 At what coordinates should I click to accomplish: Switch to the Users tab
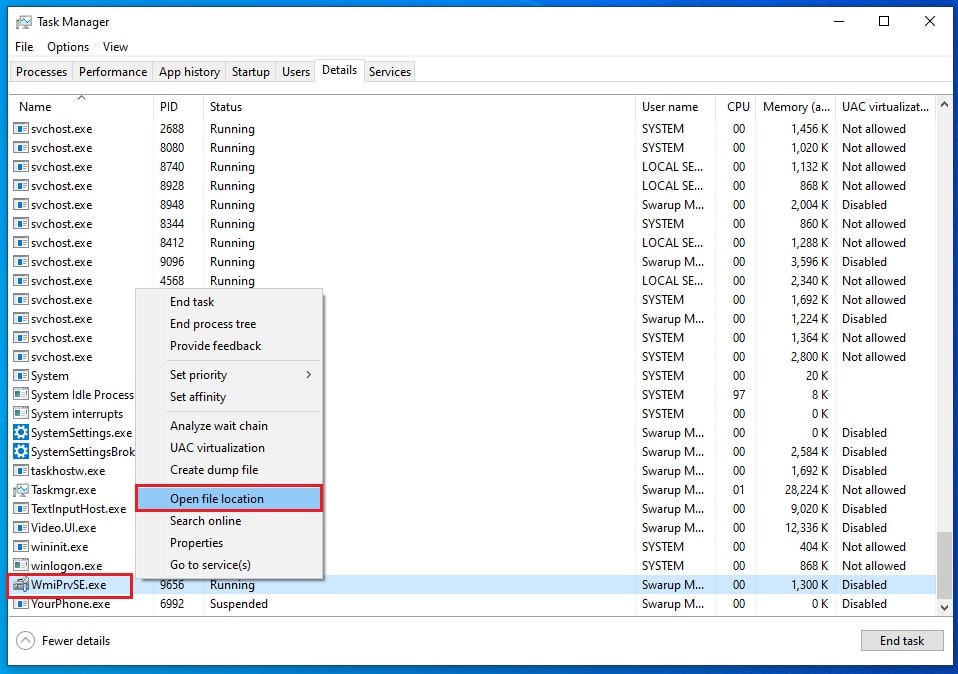[x=296, y=71]
